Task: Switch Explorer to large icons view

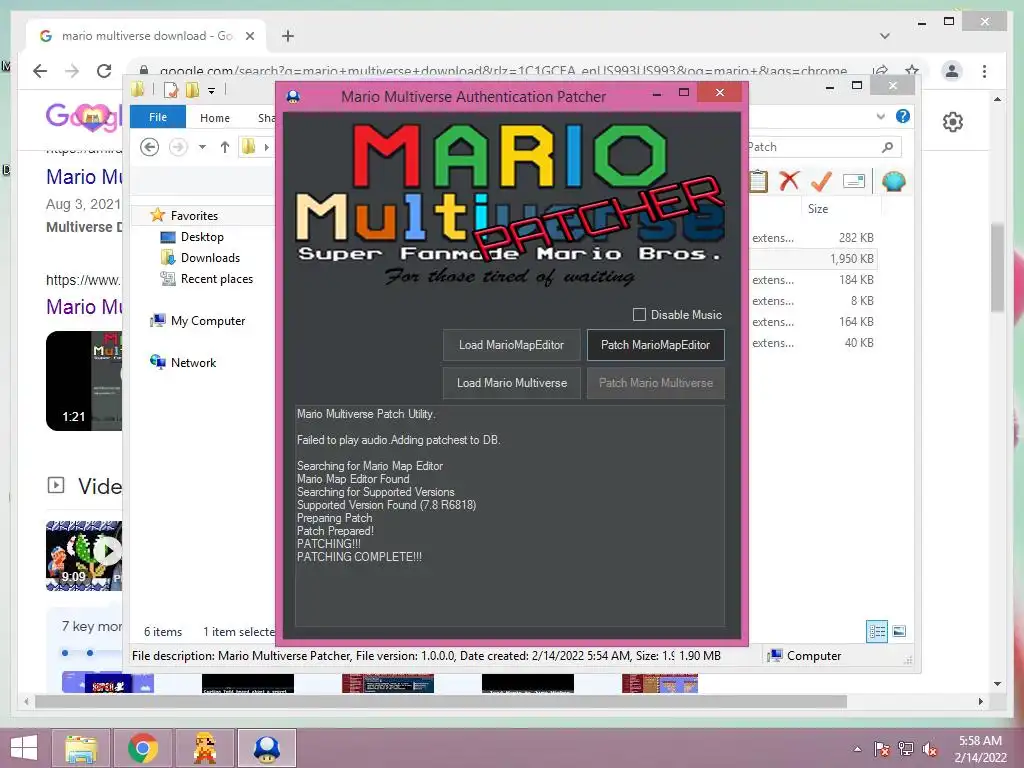Action: (x=899, y=631)
